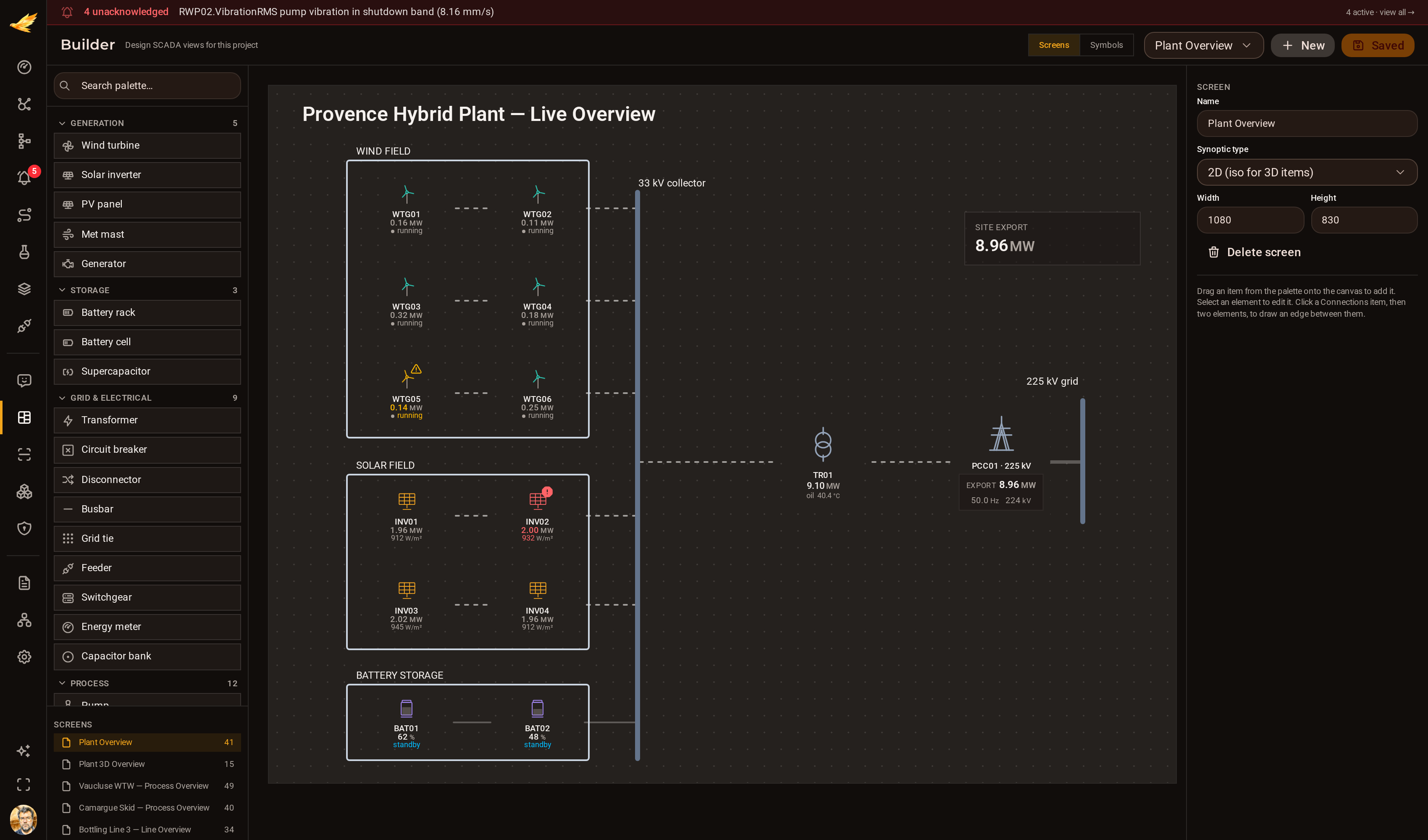The width and height of the screenshot is (1428, 840).
Task: Open the document report icon in sidebar
Action: [24, 583]
